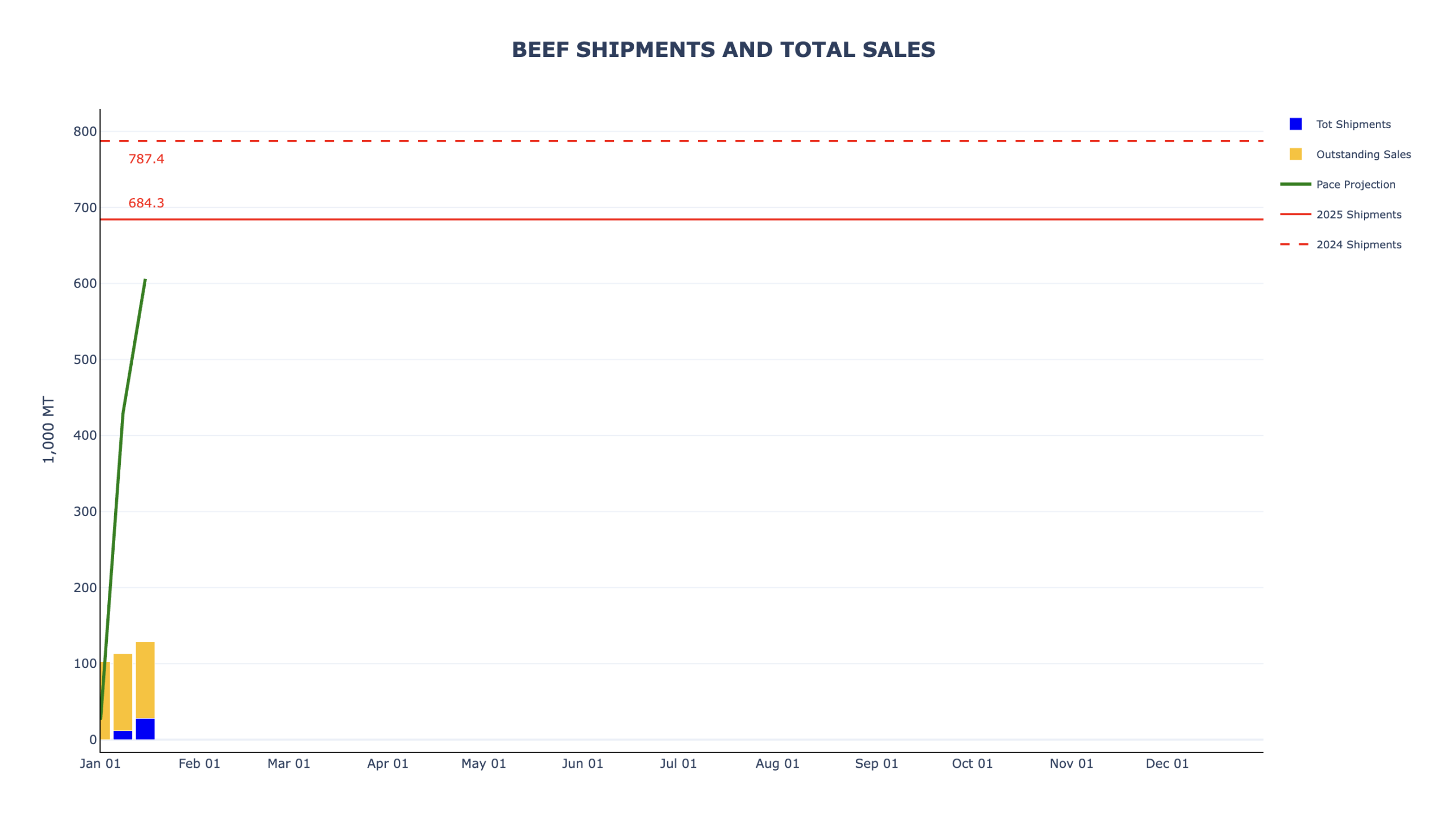Click the chart title BEEF SHIPMENTS AND TOTAL SALES
Image resolution: width=1446 pixels, height=840 pixels.
(723, 50)
